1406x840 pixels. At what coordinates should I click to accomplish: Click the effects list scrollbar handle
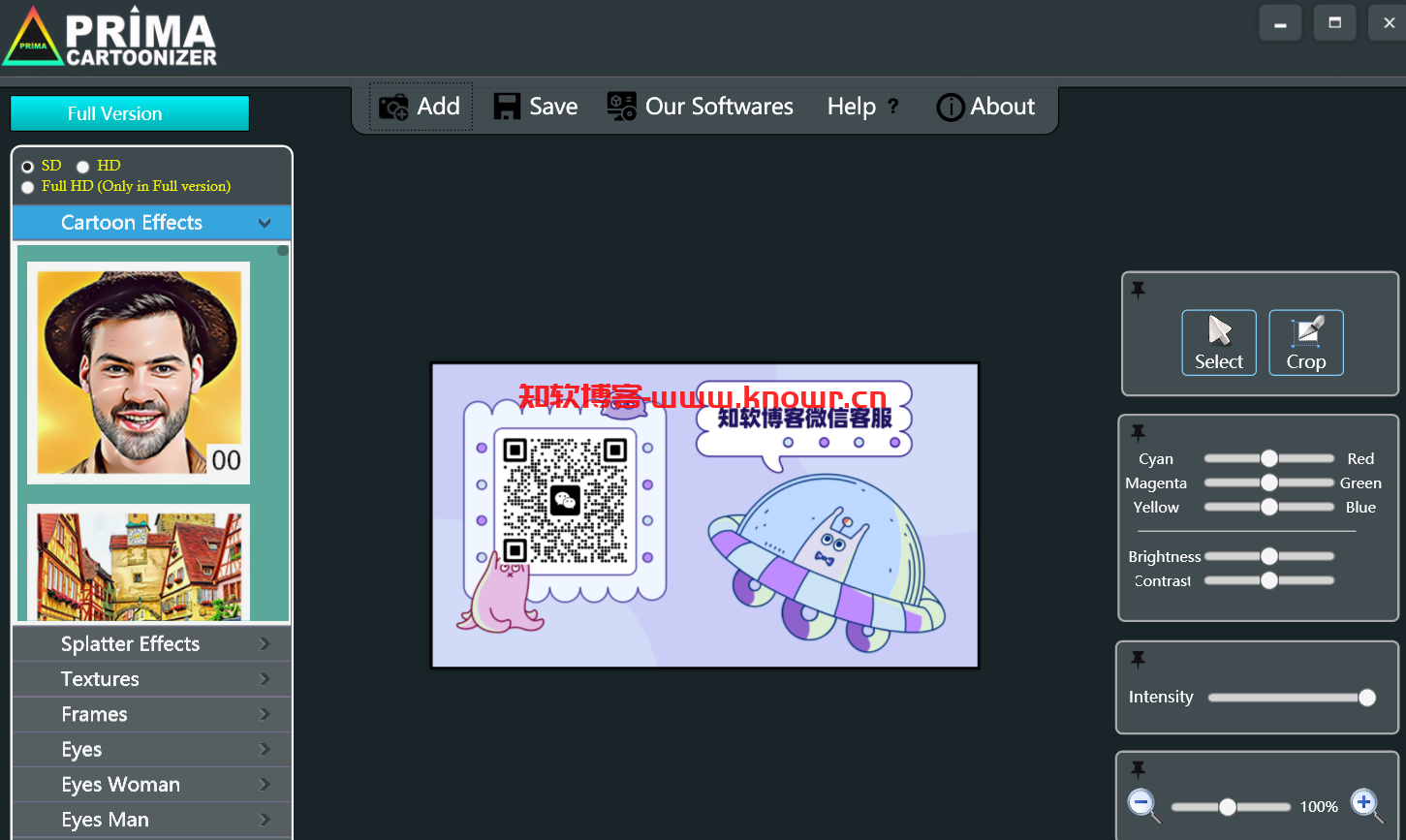283,251
